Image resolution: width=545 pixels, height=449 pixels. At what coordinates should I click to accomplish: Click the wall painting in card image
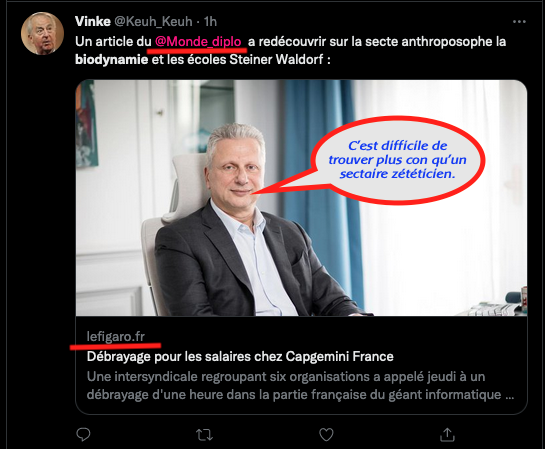point(86,124)
